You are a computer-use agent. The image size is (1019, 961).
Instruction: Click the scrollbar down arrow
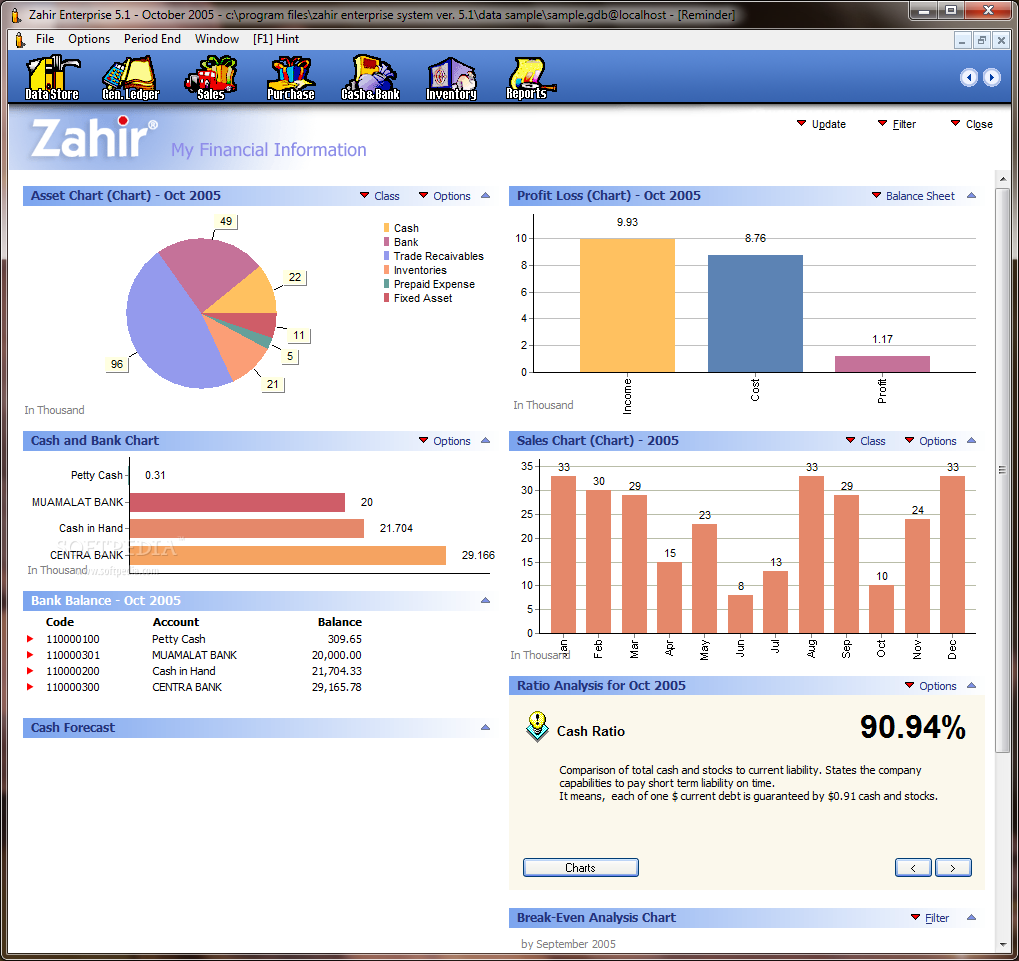coord(1002,945)
